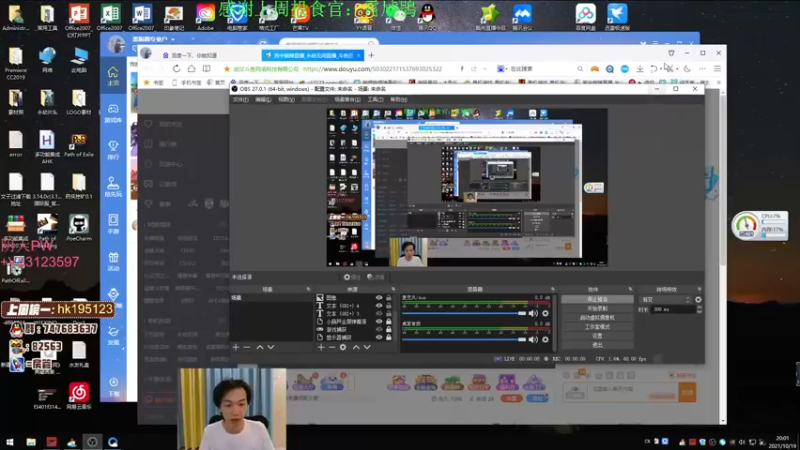The width and height of the screenshot is (800, 450).
Task: Click the Windows Start button
Action: tap(9, 442)
